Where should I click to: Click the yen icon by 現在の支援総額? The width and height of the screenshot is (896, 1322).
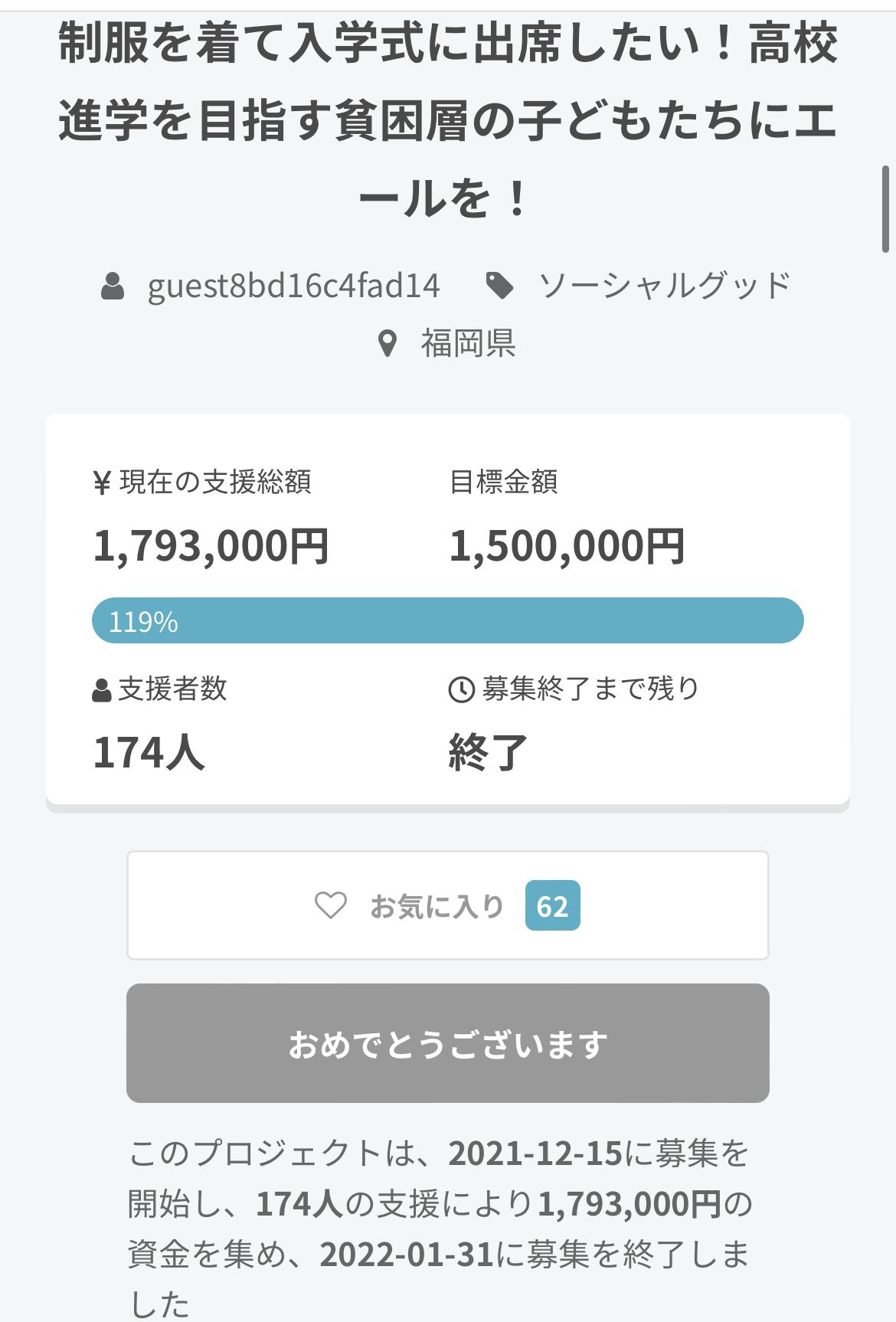(102, 483)
